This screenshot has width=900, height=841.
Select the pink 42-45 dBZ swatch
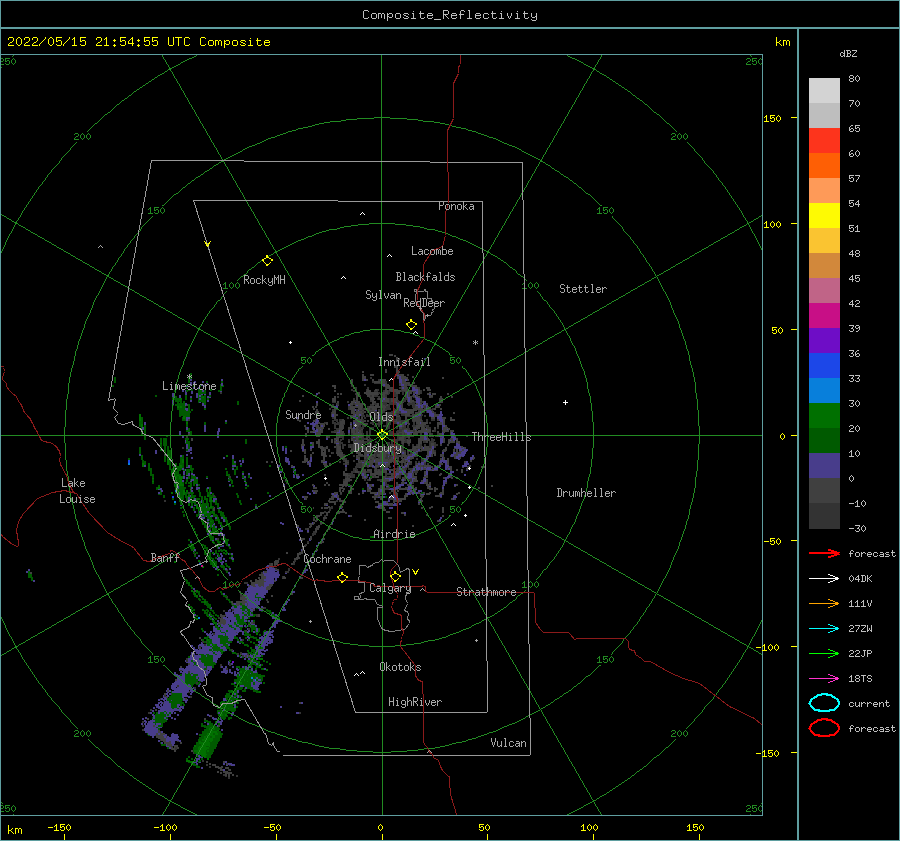tap(824, 291)
